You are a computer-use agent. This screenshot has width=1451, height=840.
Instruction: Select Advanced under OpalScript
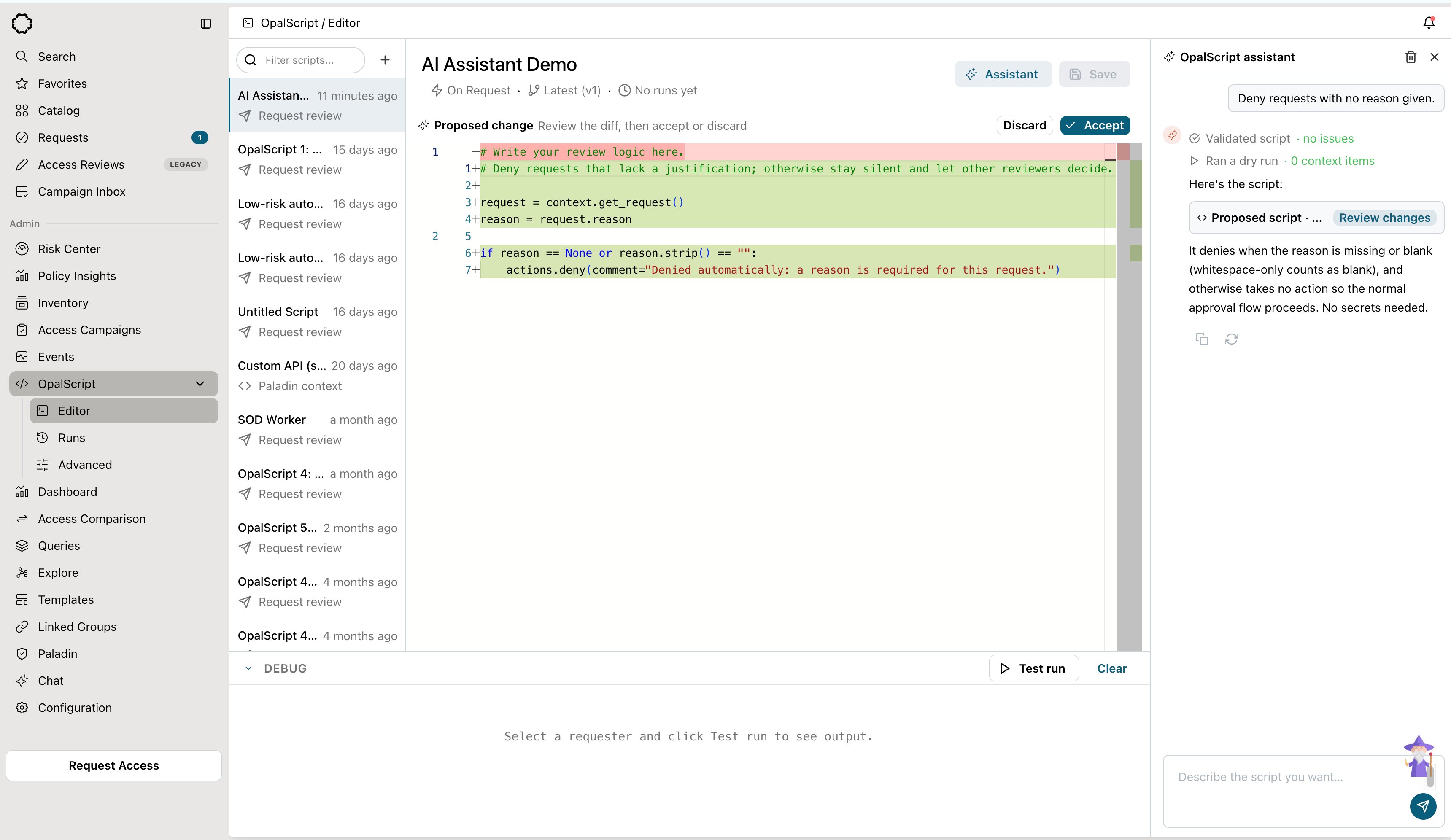(x=124, y=465)
